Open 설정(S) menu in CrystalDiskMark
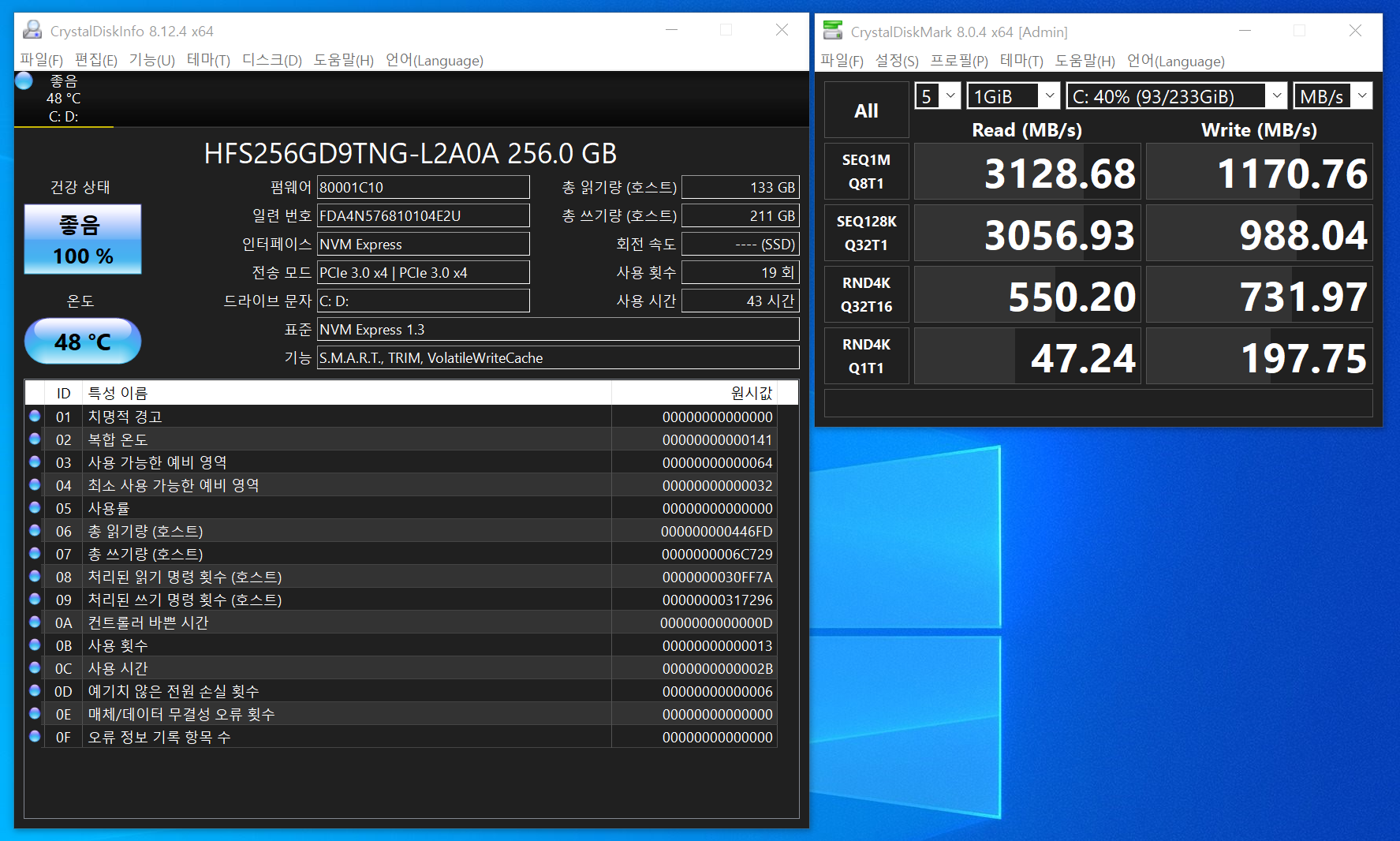Viewport: 1400px width, 841px height. coord(897,61)
